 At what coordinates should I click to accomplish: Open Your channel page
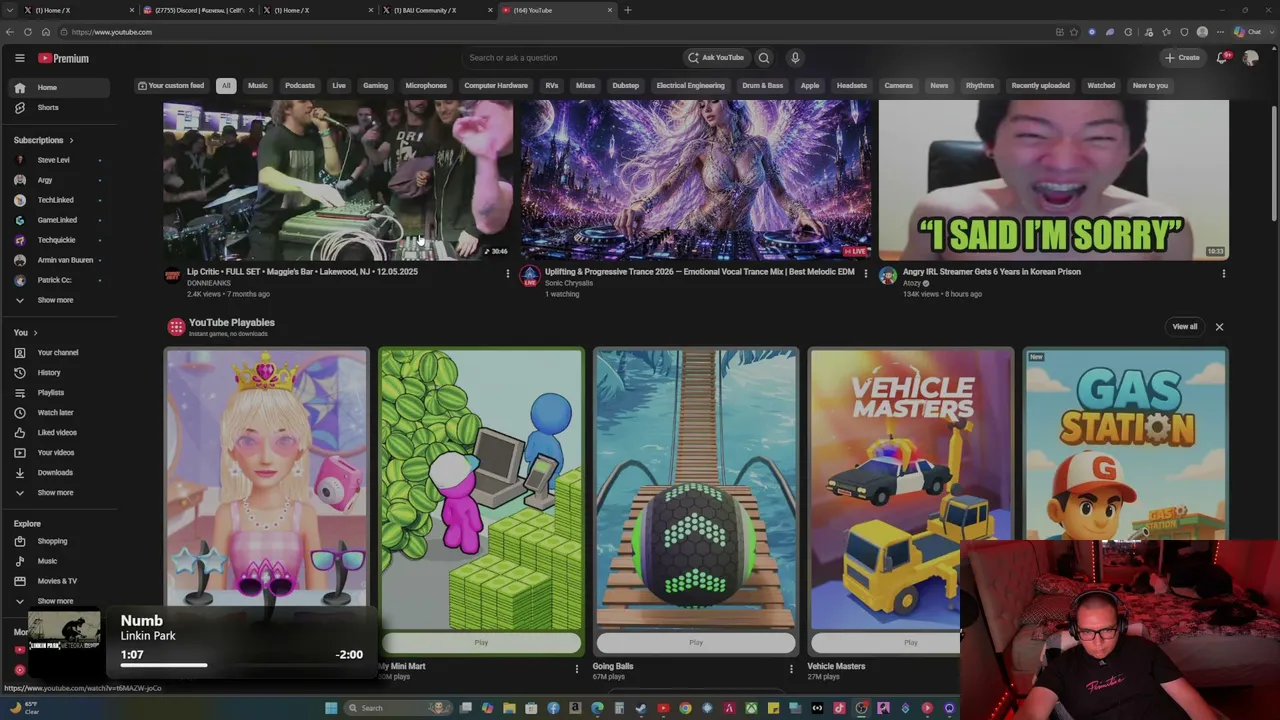click(58, 352)
